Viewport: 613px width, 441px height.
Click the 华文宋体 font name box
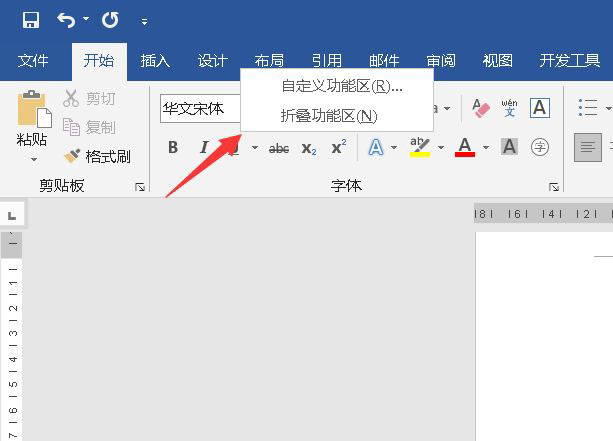click(200, 108)
